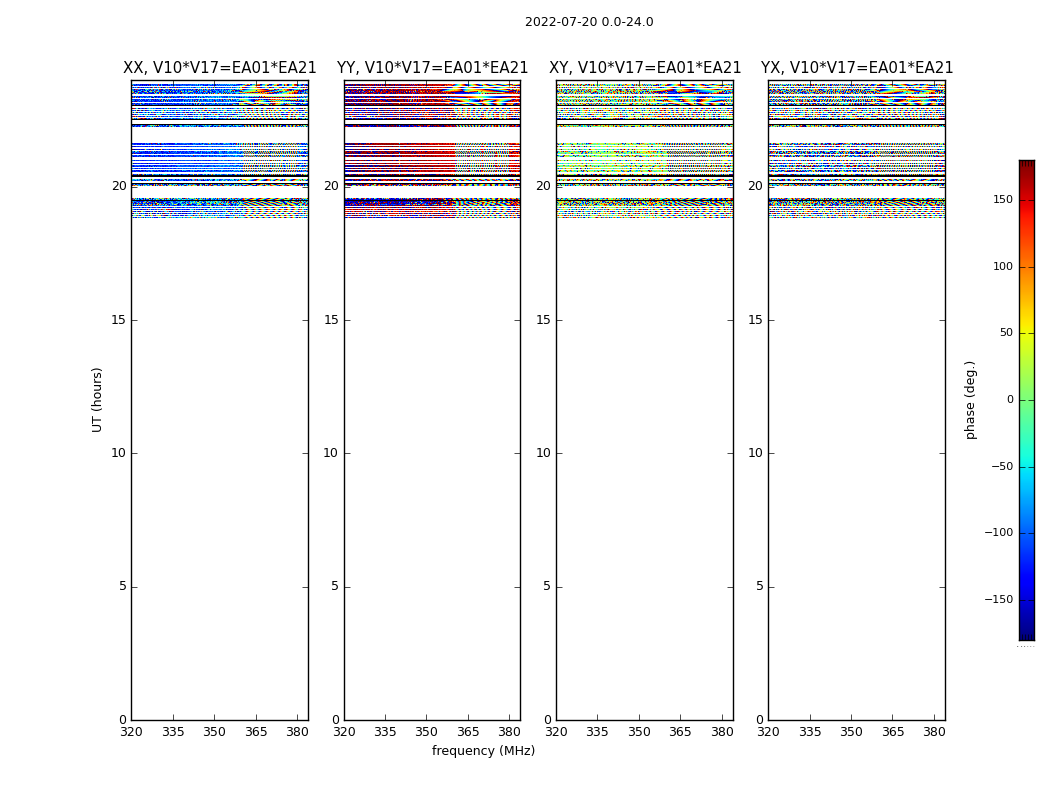Click the 10 hour tick of XX panel

point(119,453)
